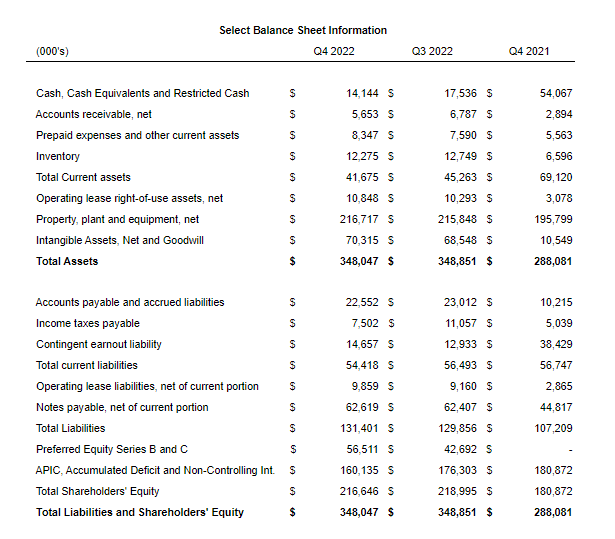Click the (000's) units label
Screen dimensions: 615x539
pos(52,51)
